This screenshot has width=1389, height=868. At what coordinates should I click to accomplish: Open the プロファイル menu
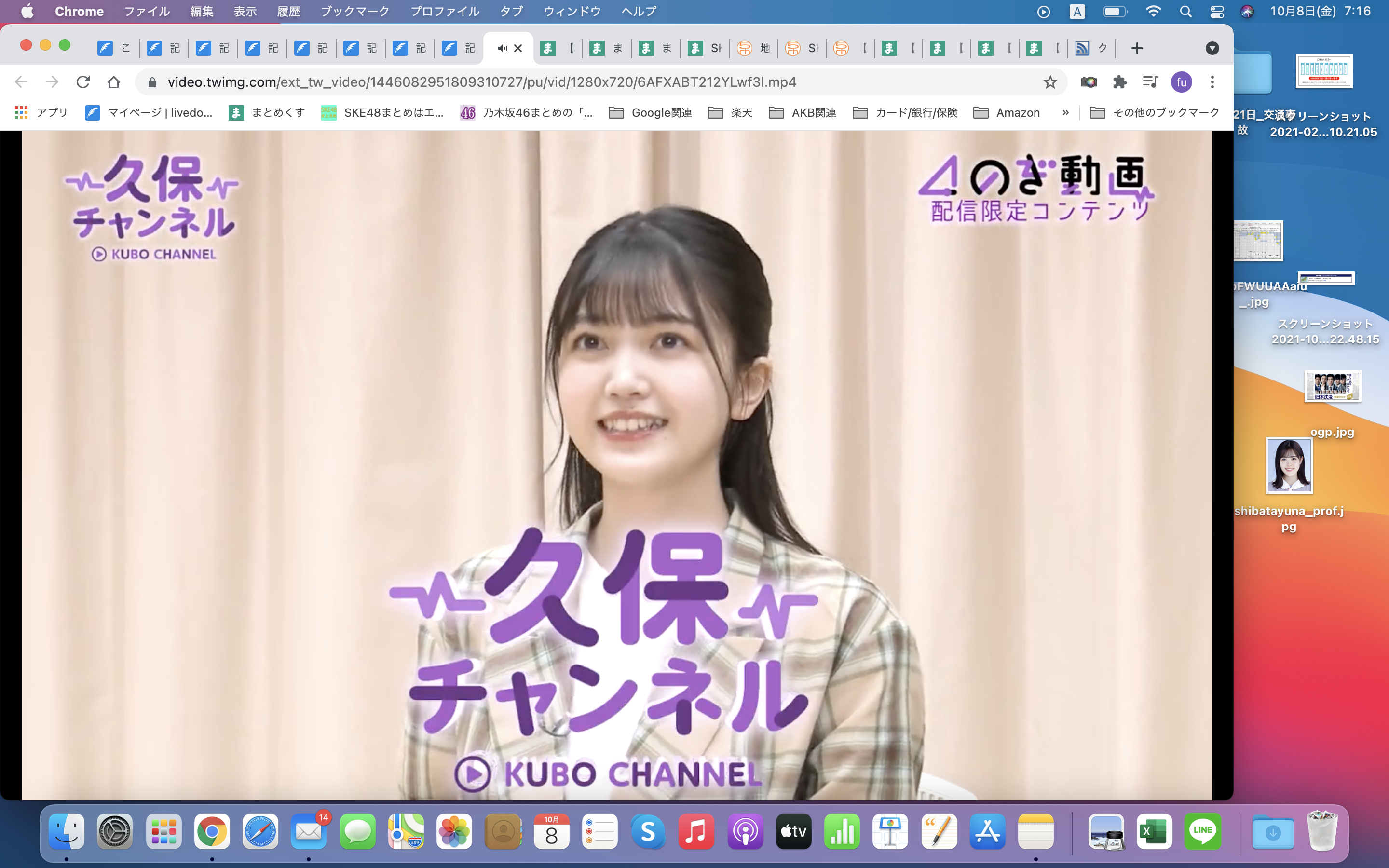[444, 12]
